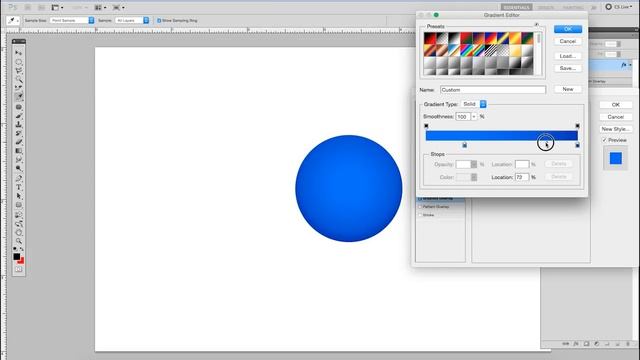Click the gradient Name text field
This screenshot has height=360, width=640.
(x=493, y=89)
